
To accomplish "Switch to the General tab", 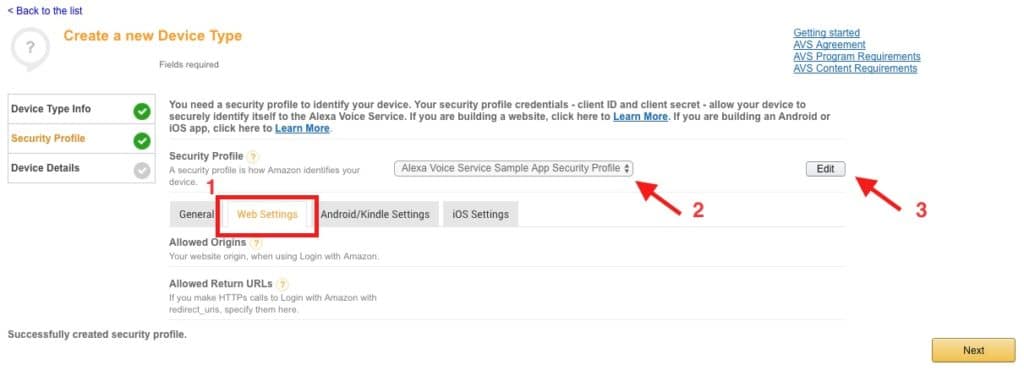I will (195, 214).
